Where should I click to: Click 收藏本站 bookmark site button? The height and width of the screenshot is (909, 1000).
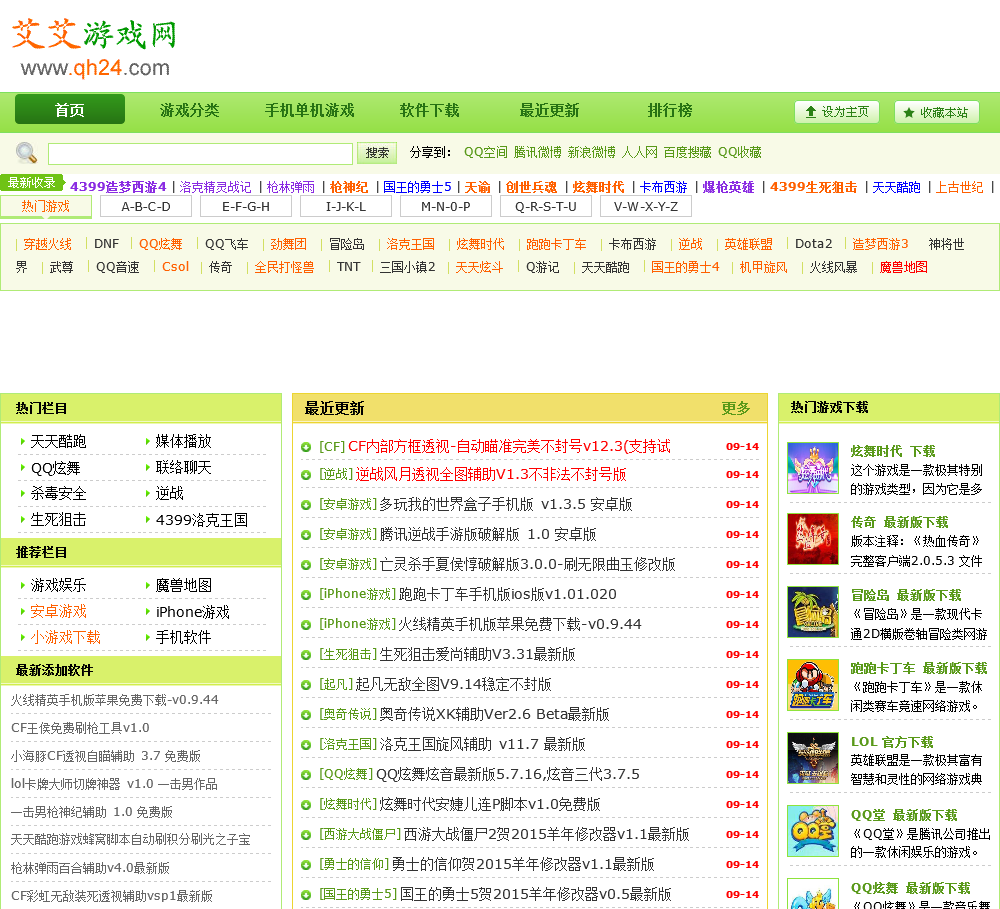pyautogui.click(x=936, y=112)
